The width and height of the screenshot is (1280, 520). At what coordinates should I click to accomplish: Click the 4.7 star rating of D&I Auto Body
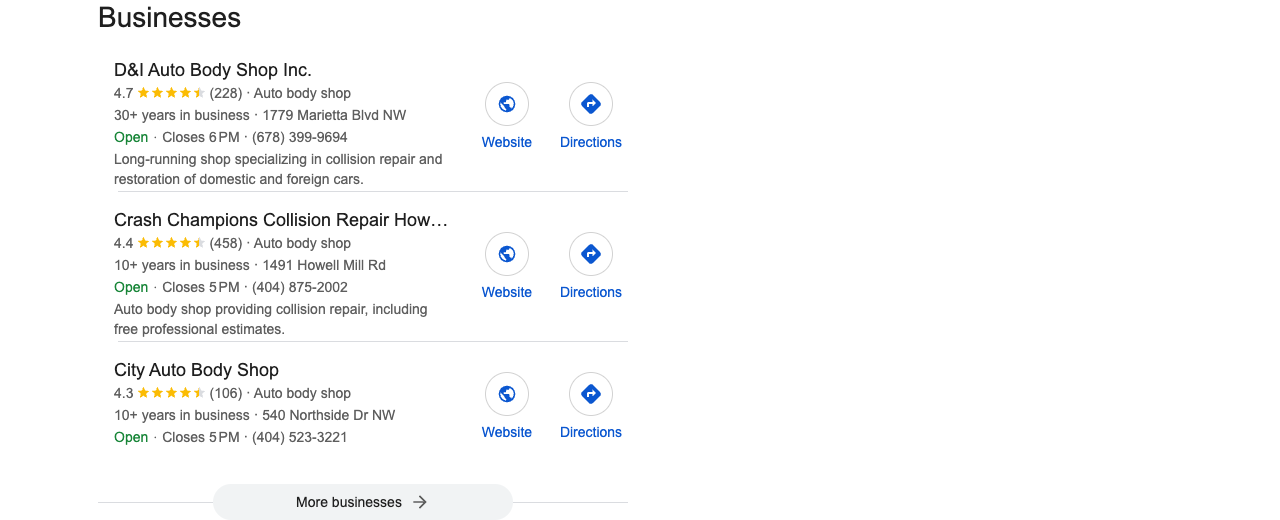(160, 93)
